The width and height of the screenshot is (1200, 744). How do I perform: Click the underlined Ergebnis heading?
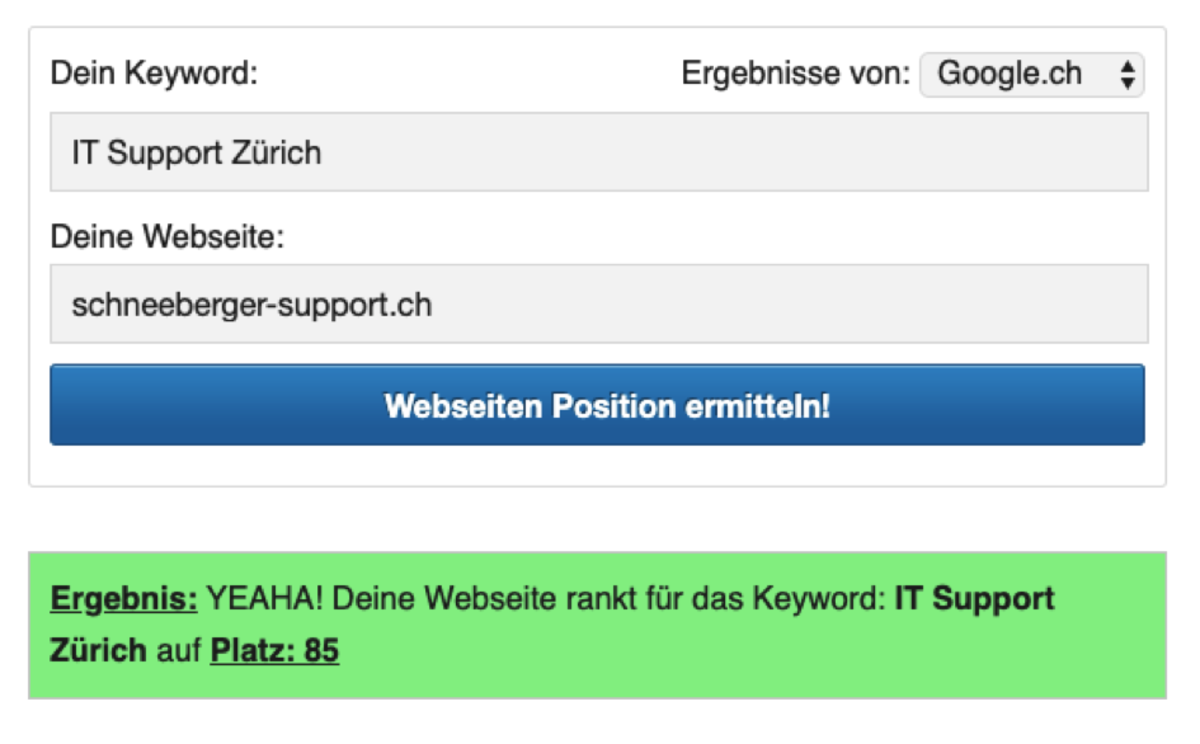click(x=124, y=599)
